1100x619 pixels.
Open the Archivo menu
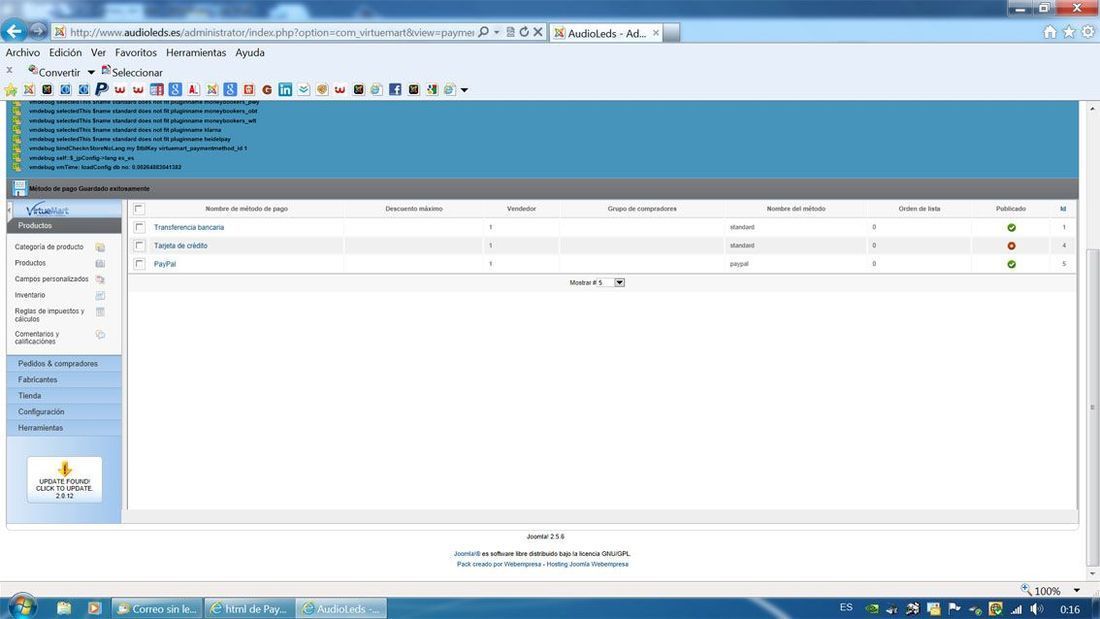pyautogui.click(x=22, y=53)
